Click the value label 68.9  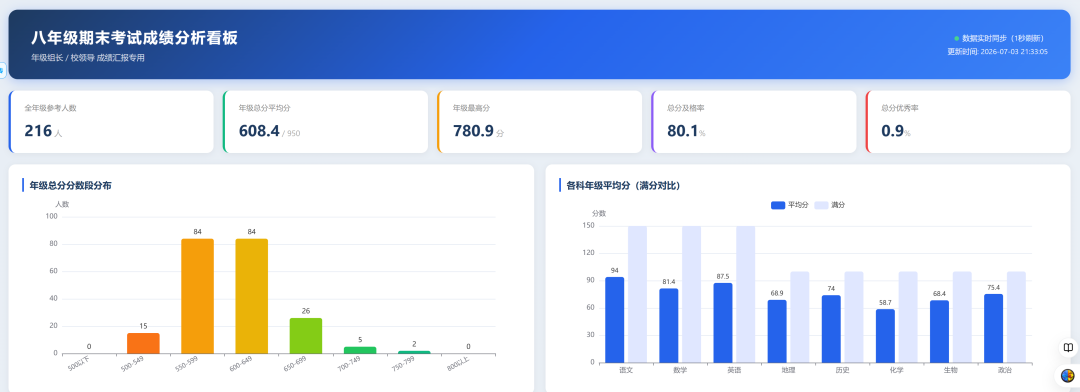777,293
